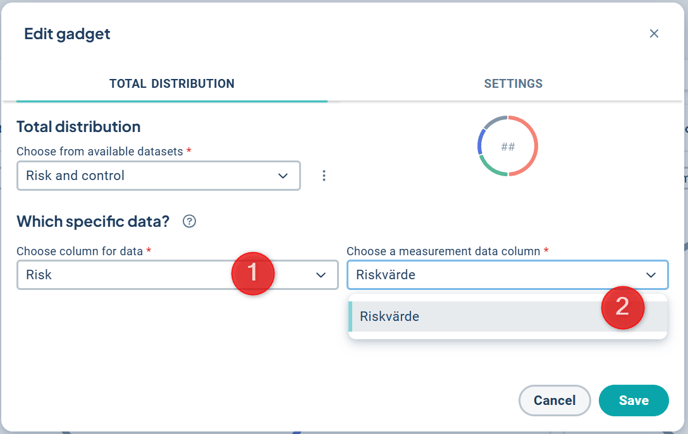Click the help question mark icon
This screenshot has width=688, height=434.
189,222
